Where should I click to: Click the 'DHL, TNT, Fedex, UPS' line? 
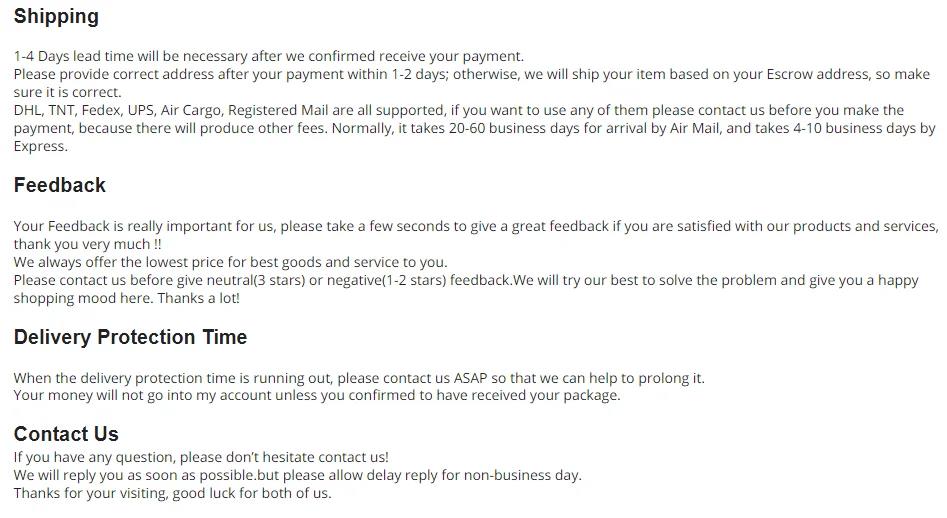point(459,110)
